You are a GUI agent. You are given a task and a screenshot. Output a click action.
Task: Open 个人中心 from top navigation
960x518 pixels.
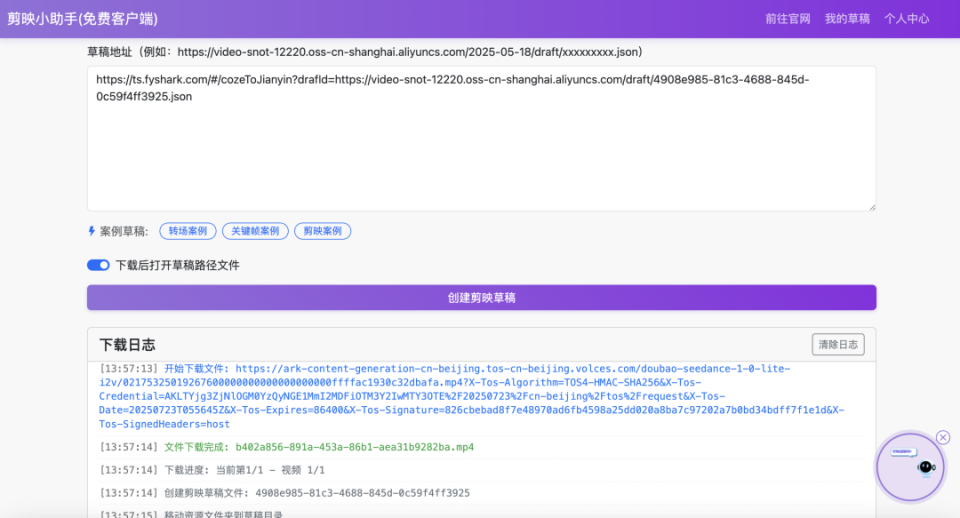point(906,19)
